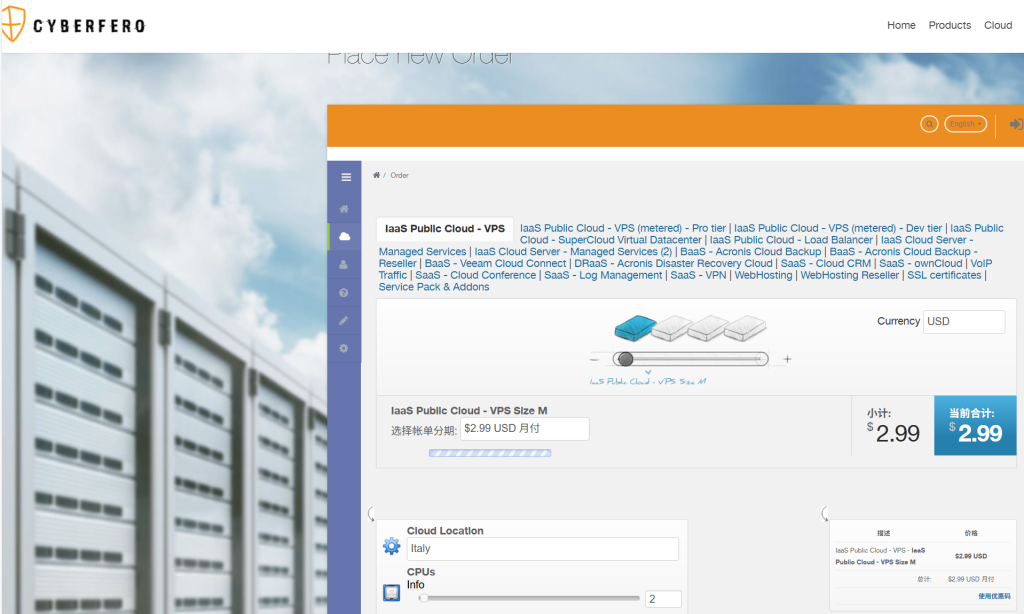Click the plus sign beside size slider
Viewport: 1024px width, 614px height.
(788, 359)
